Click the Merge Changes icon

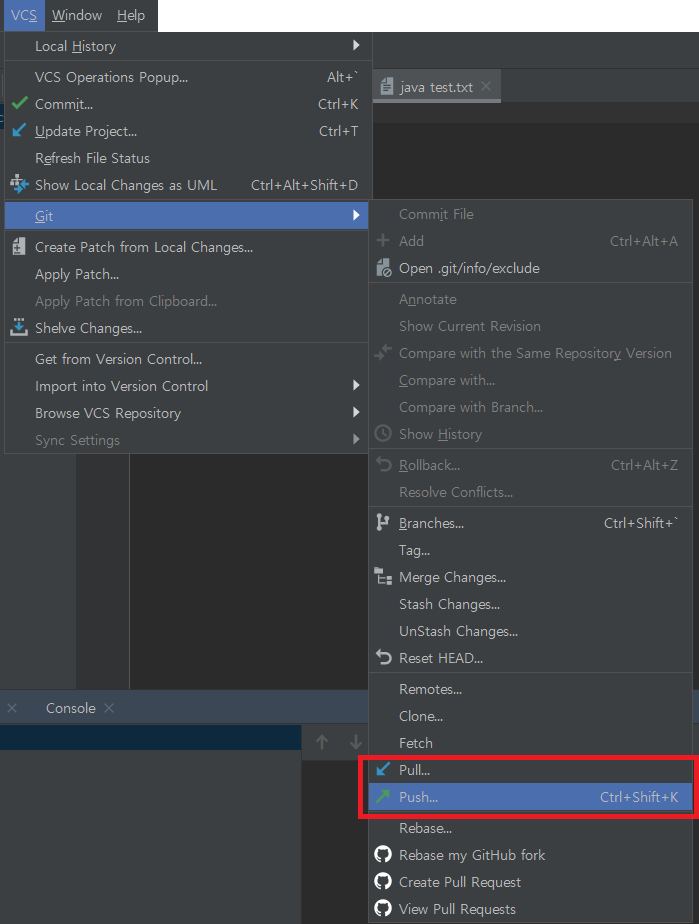(383, 576)
